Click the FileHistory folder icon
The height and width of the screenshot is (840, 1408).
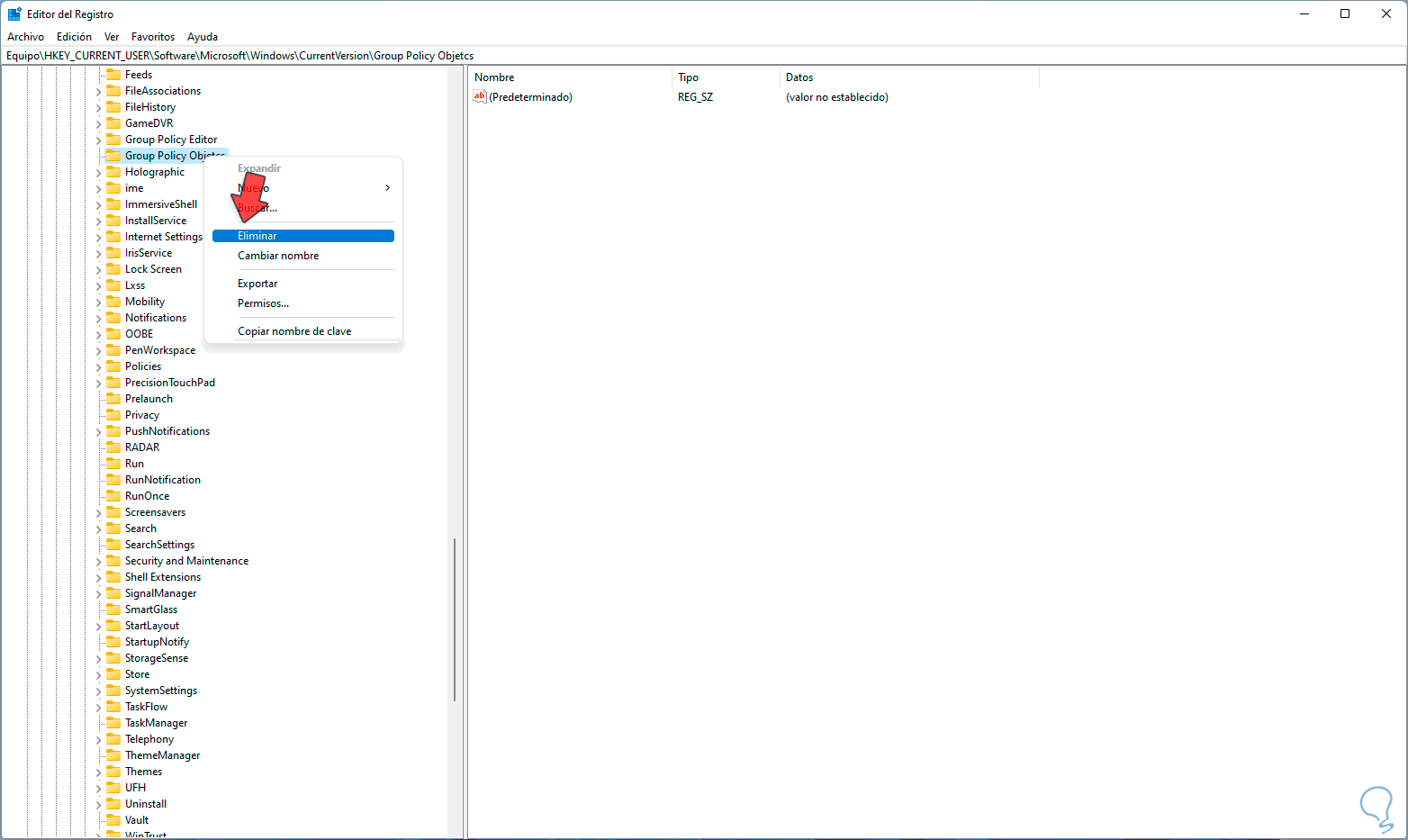113,107
